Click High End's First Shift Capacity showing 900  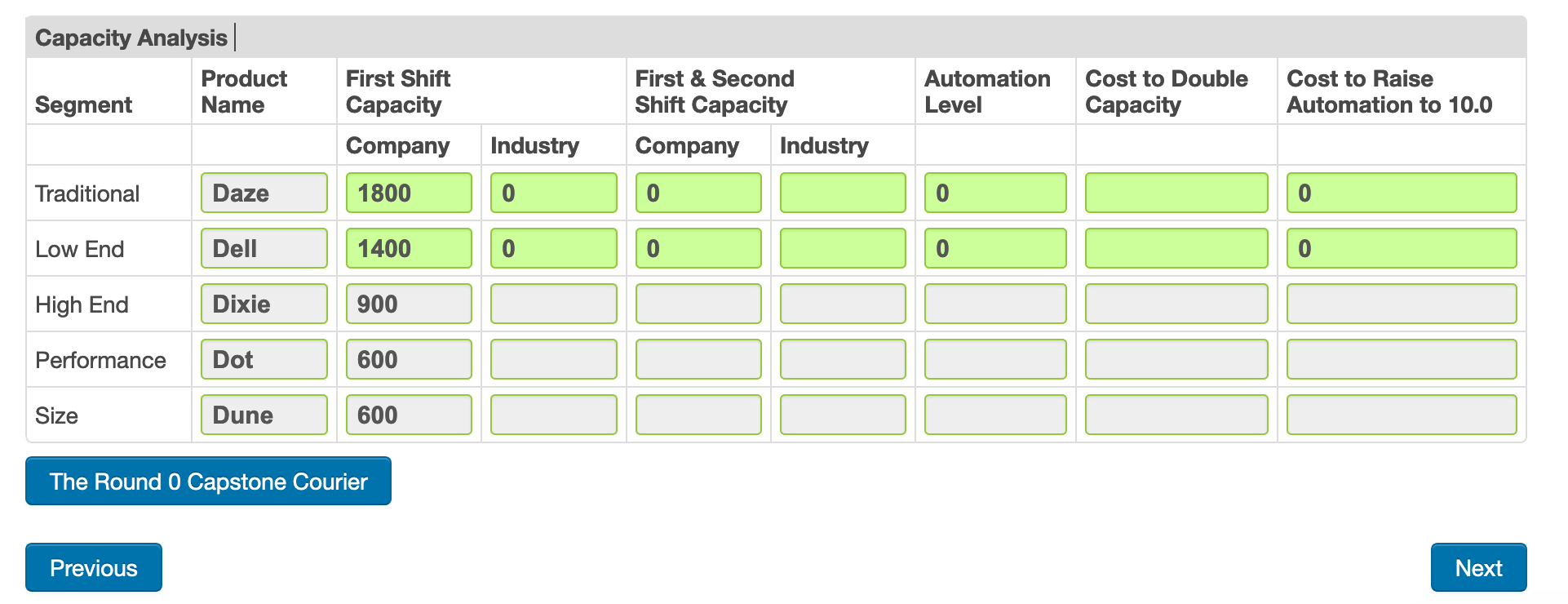point(408,304)
